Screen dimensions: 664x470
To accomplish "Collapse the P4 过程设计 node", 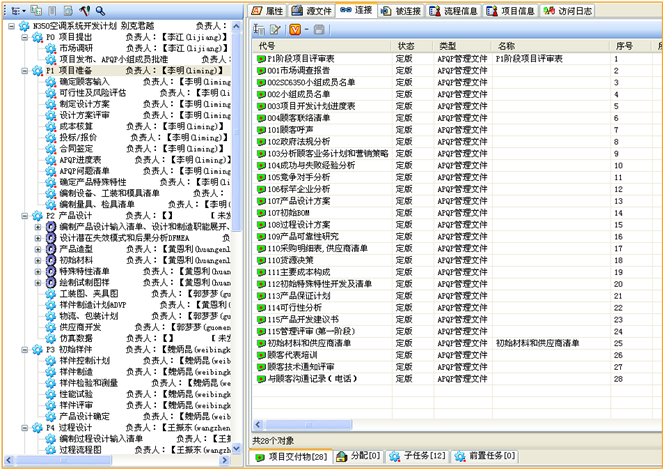I will (25, 428).
